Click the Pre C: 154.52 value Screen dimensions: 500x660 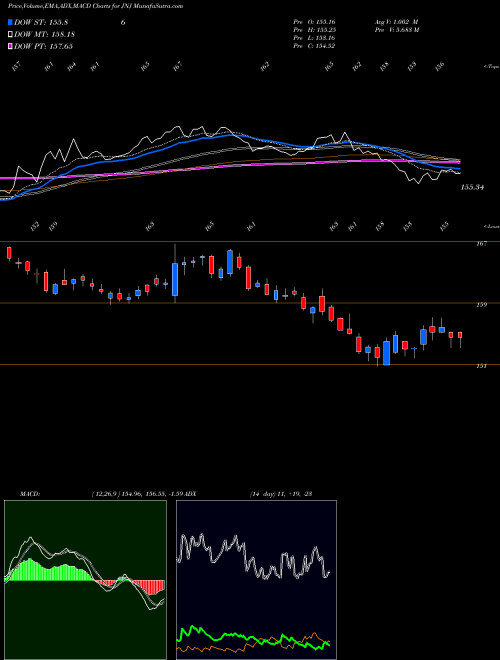[x=314, y=46]
